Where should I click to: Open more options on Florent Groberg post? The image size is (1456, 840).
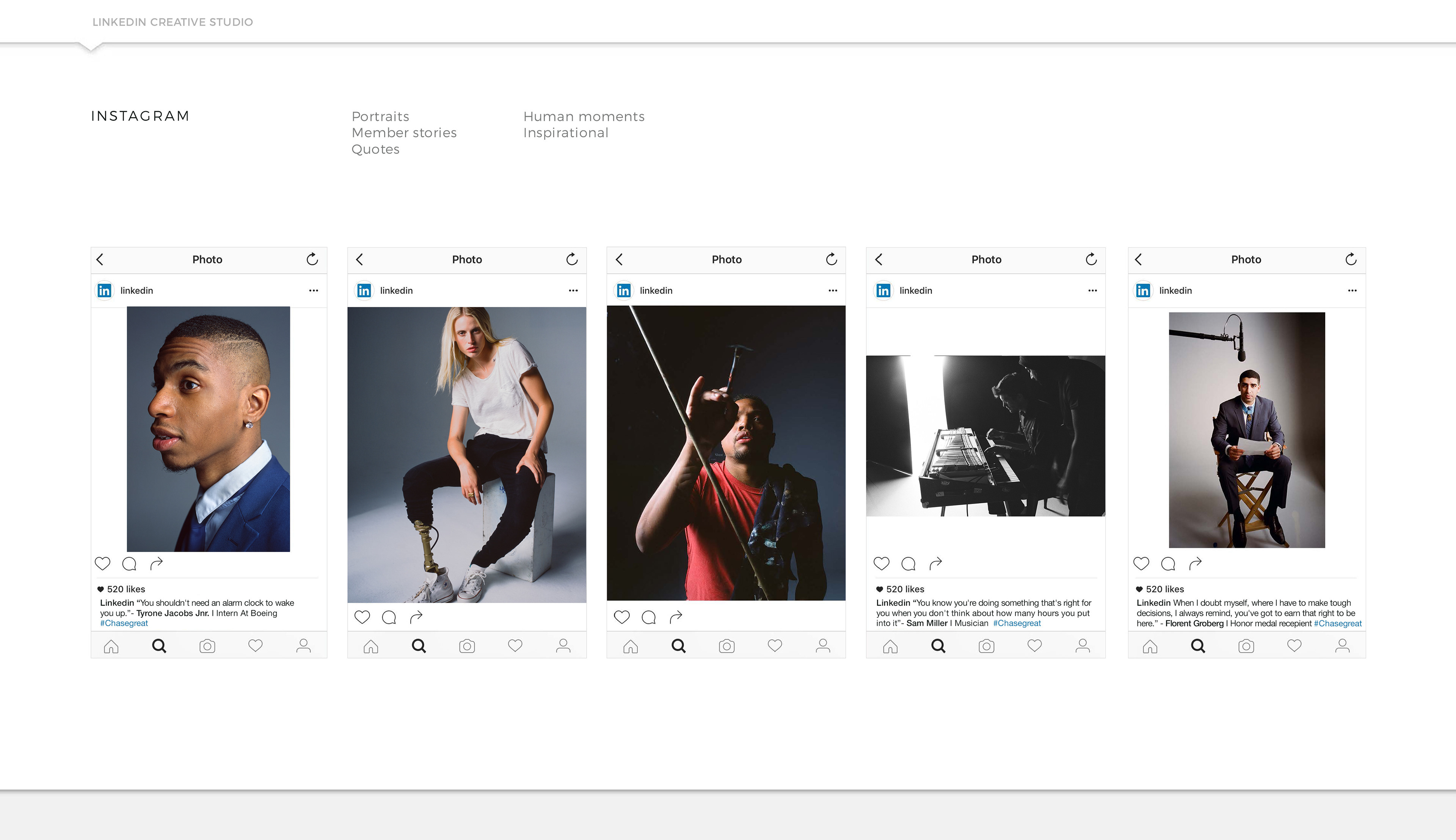[x=1352, y=291]
